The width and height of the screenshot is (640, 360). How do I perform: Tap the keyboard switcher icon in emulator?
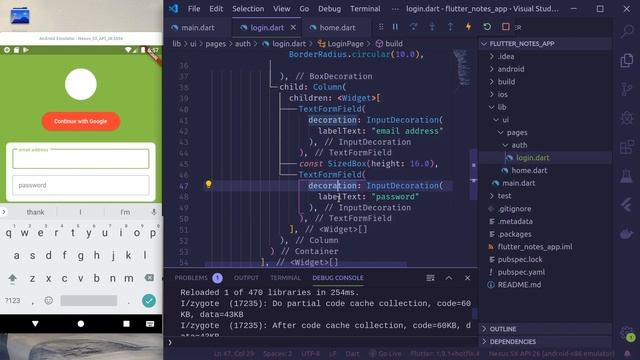[150, 324]
